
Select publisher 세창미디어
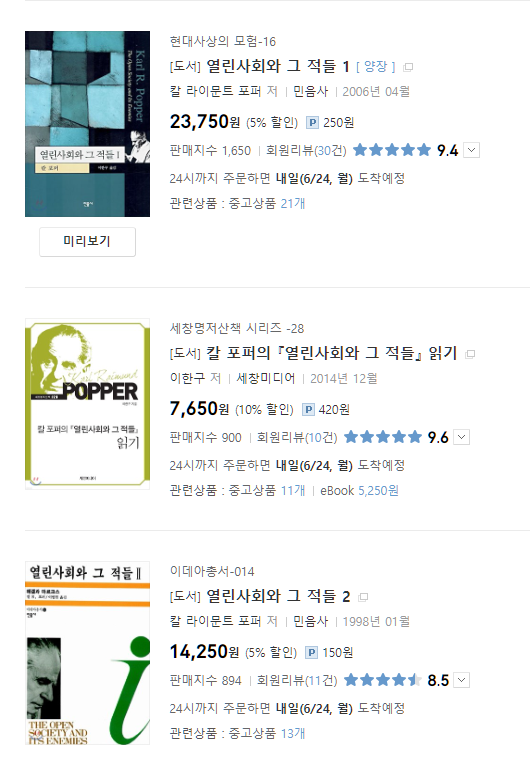[x=265, y=379]
